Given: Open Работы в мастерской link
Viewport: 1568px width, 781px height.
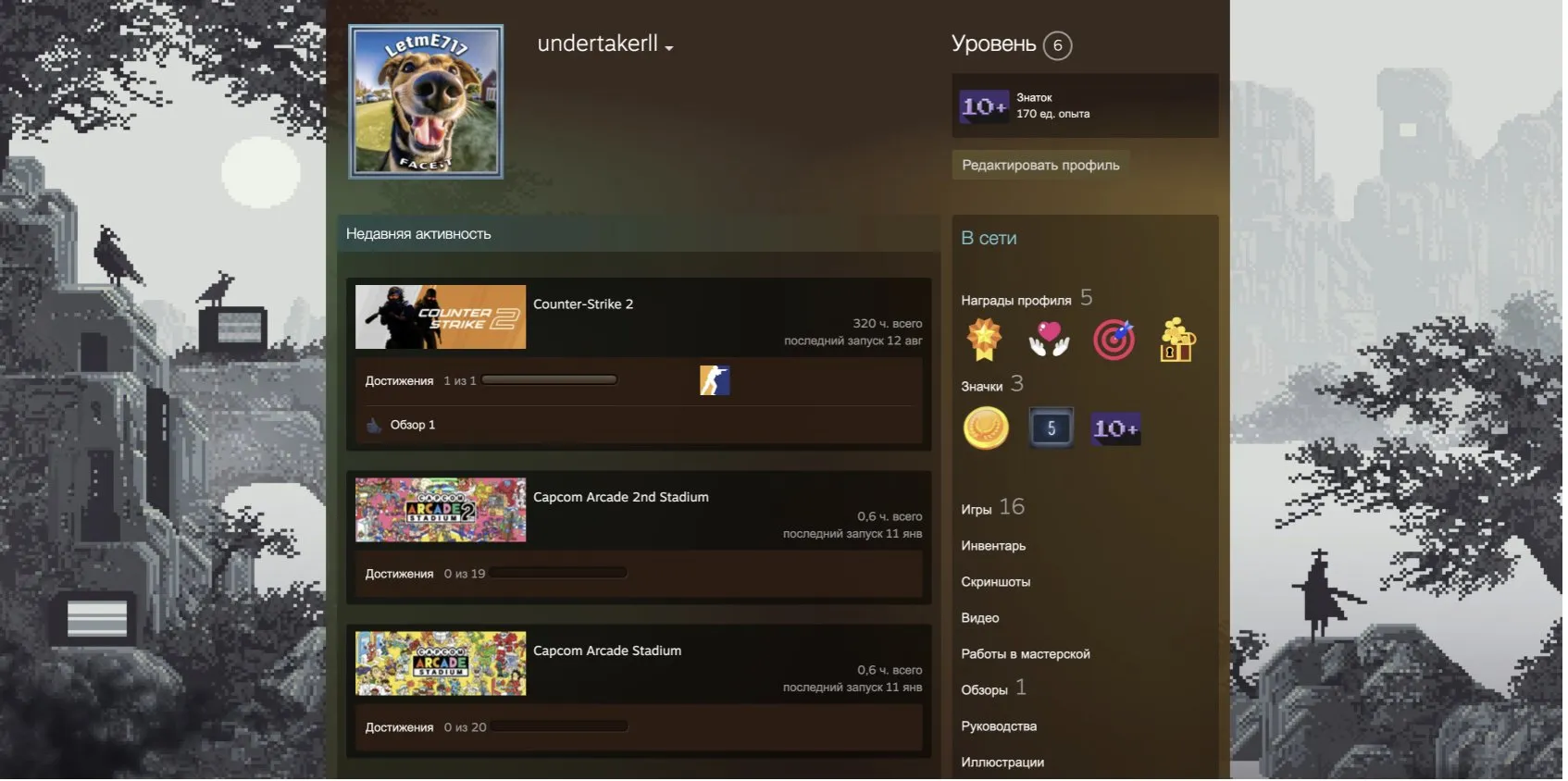Looking at the screenshot, I should [x=1026, y=654].
